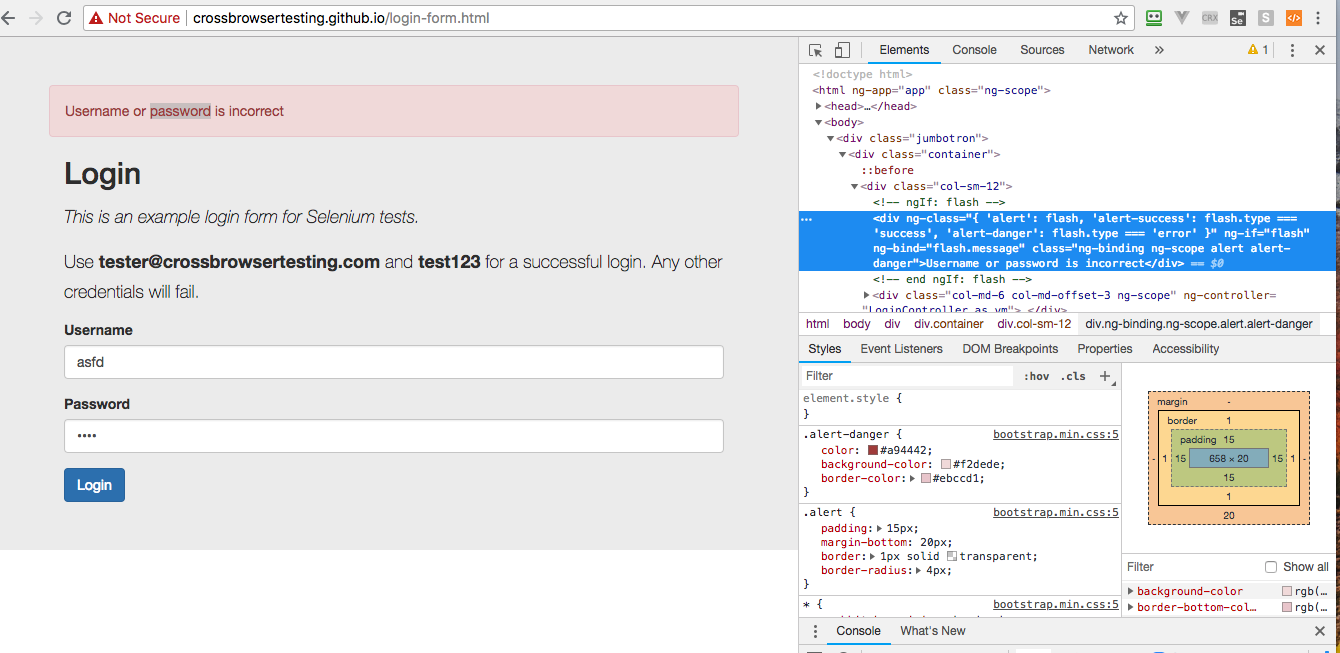Switch to the Event Listeners tab

[x=901, y=349]
